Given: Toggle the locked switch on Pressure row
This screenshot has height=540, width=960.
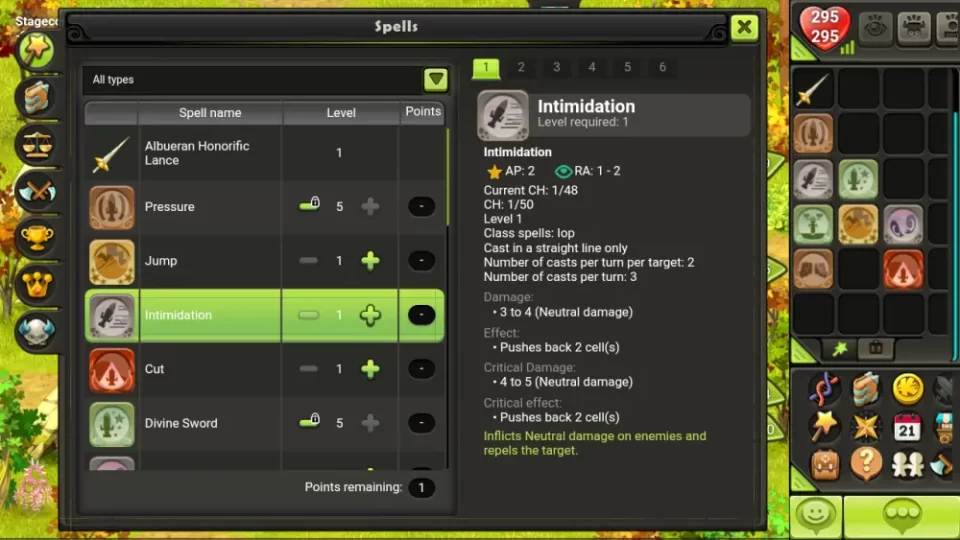Looking at the screenshot, I should 310,204.
